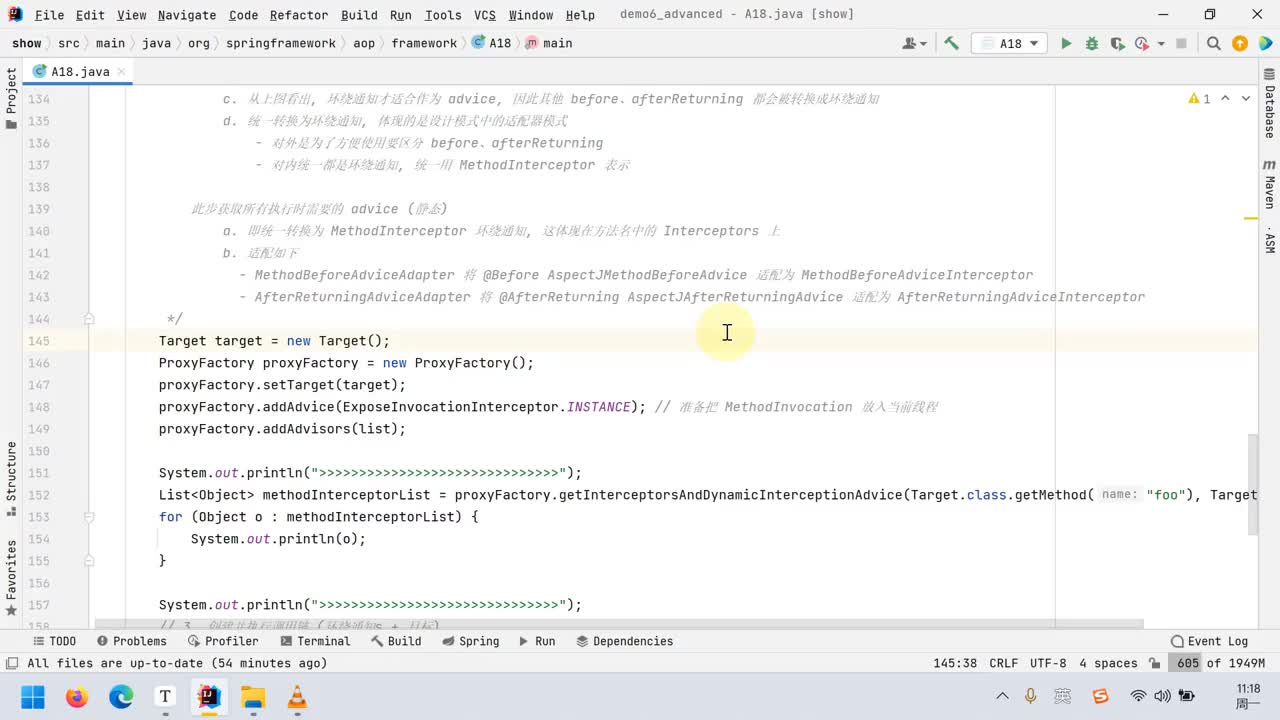Collapse the comment block fold marker at line 144

click(89, 319)
